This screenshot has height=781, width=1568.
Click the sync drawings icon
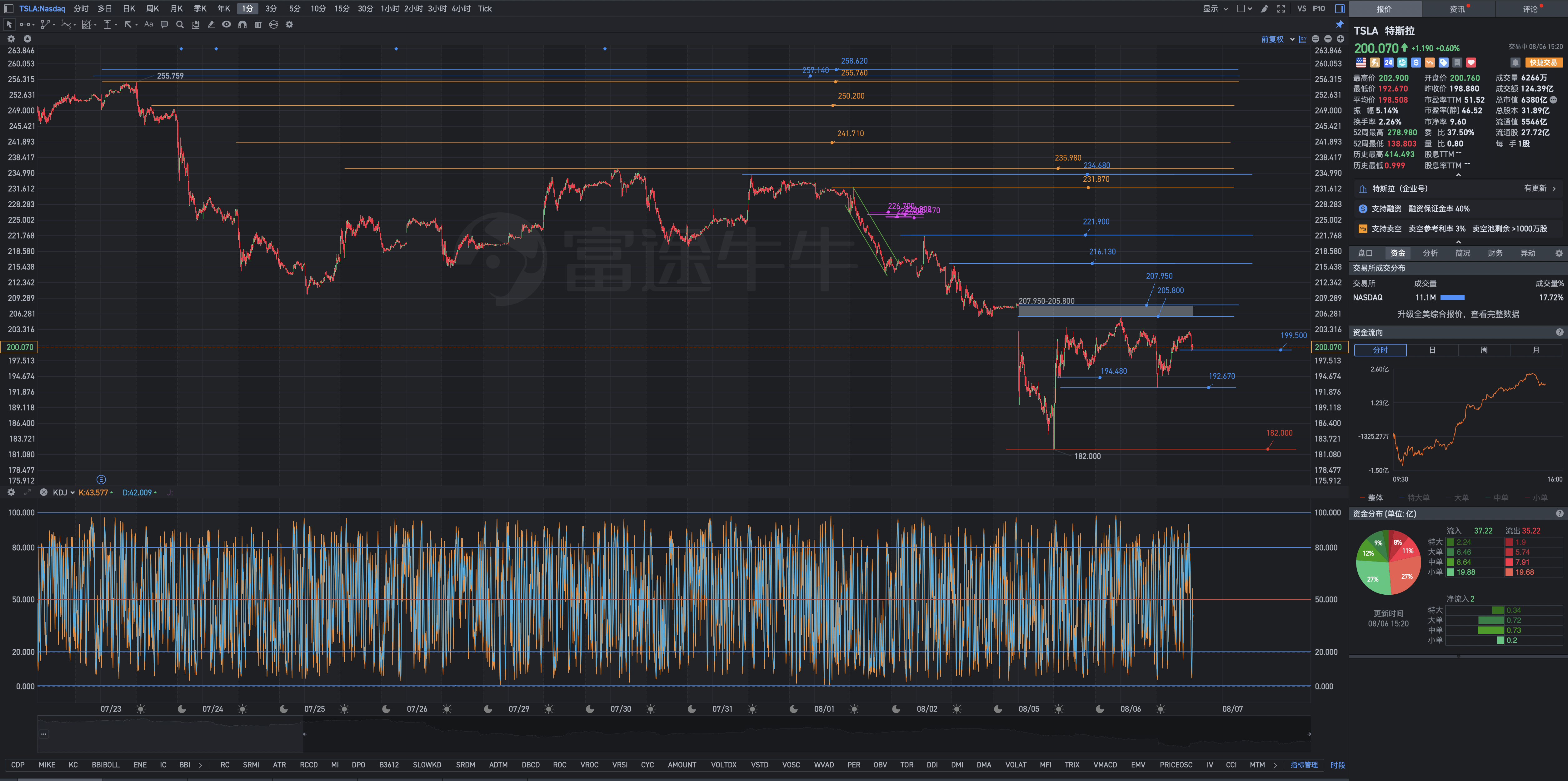tap(274, 24)
